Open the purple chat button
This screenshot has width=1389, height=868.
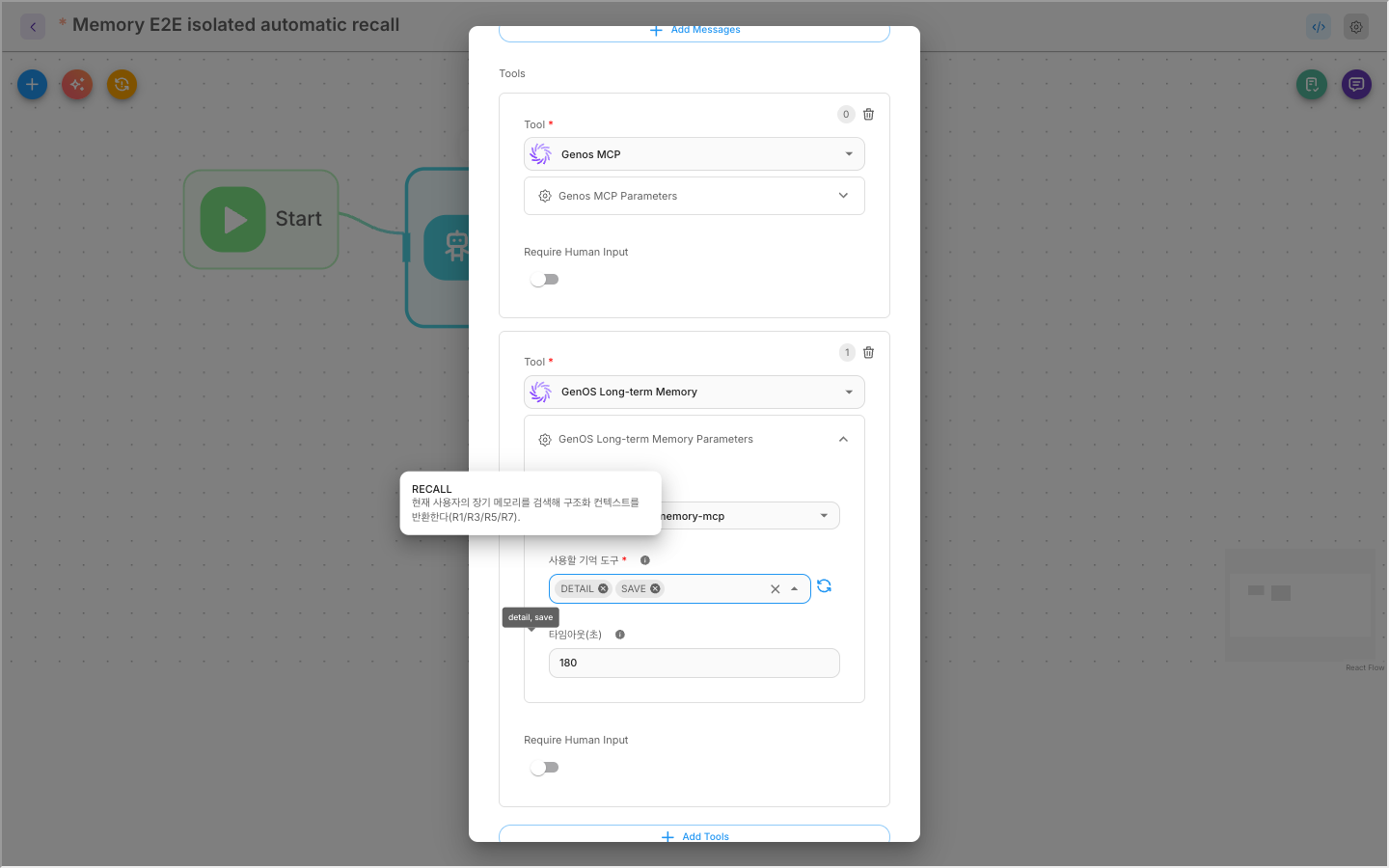pyautogui.click(x=1356, y=85)
